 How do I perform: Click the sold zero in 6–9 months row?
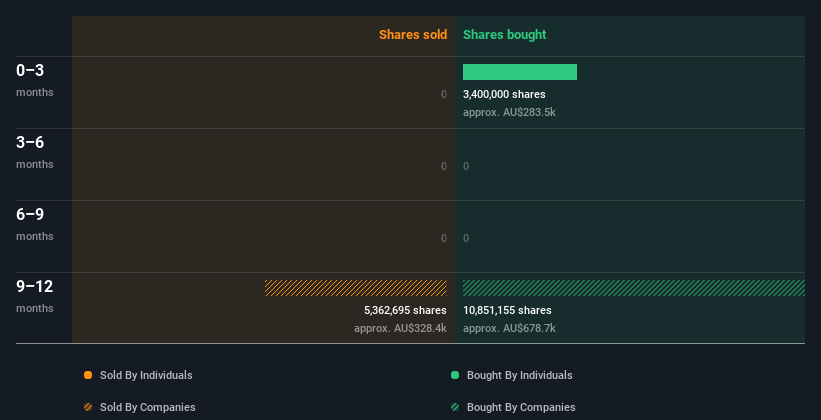444,238
